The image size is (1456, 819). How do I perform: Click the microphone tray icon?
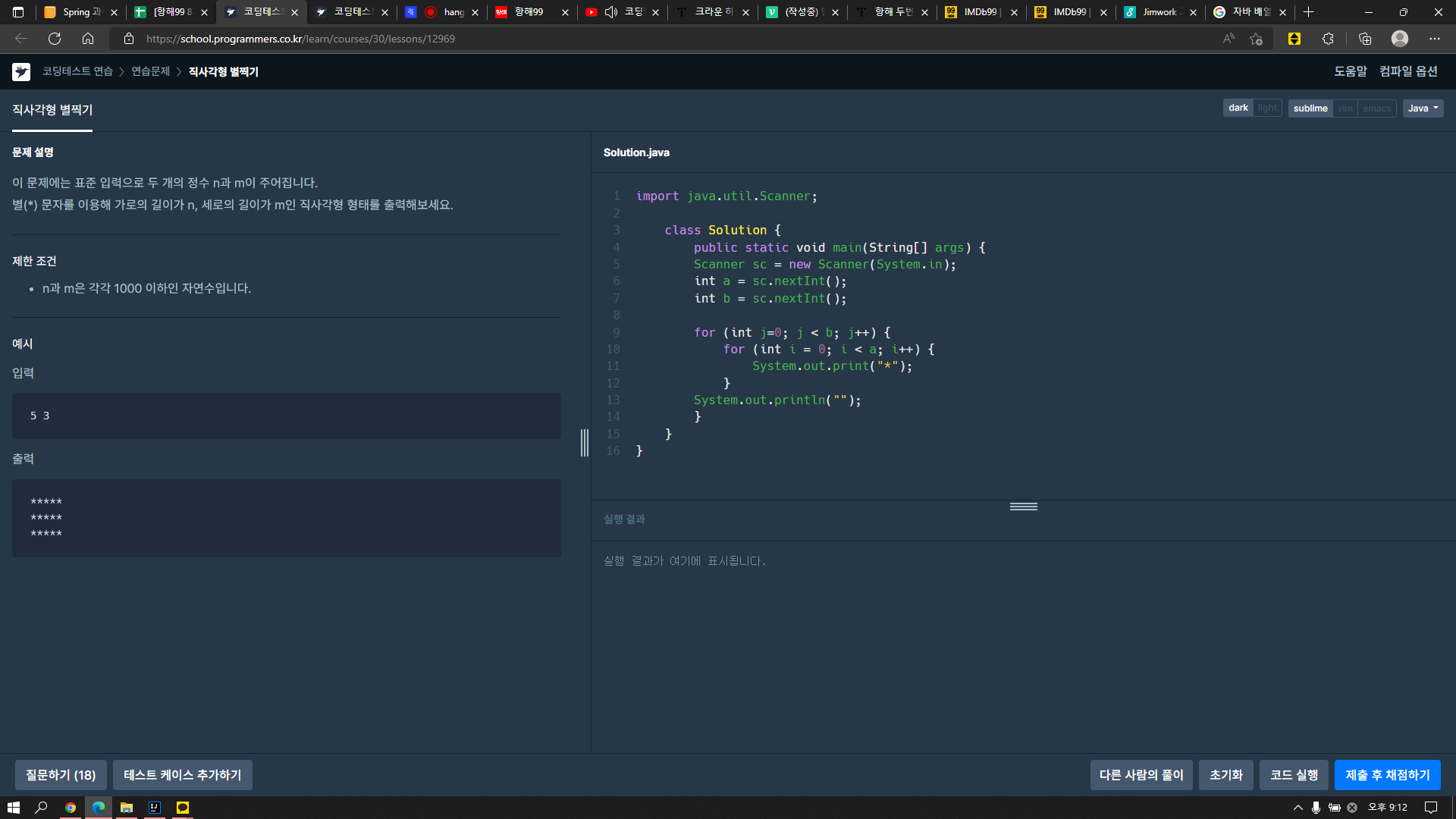[x=1316, y=808]
